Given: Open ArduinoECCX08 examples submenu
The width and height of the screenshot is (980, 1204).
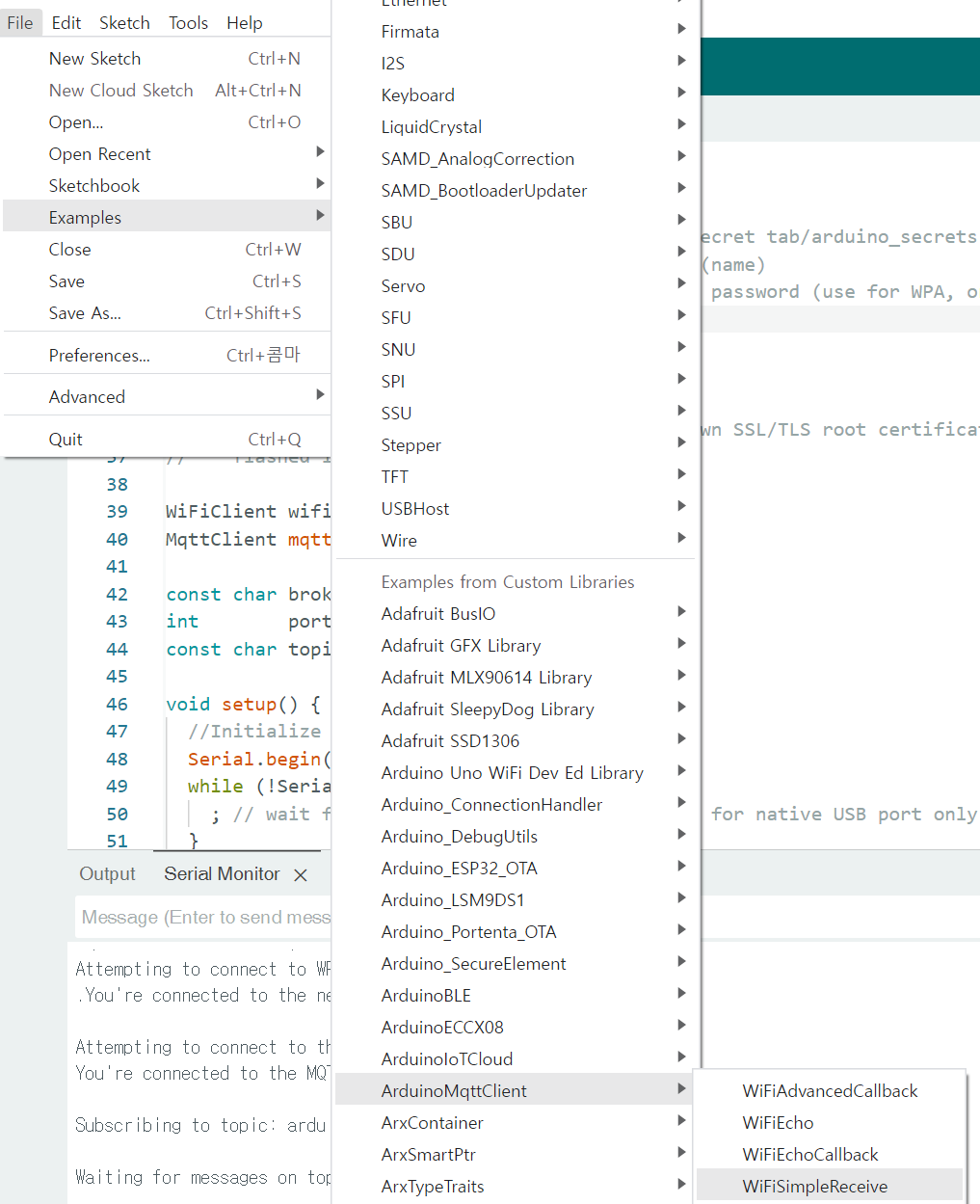Looking at the screenshot, I should click(516, 1028).
